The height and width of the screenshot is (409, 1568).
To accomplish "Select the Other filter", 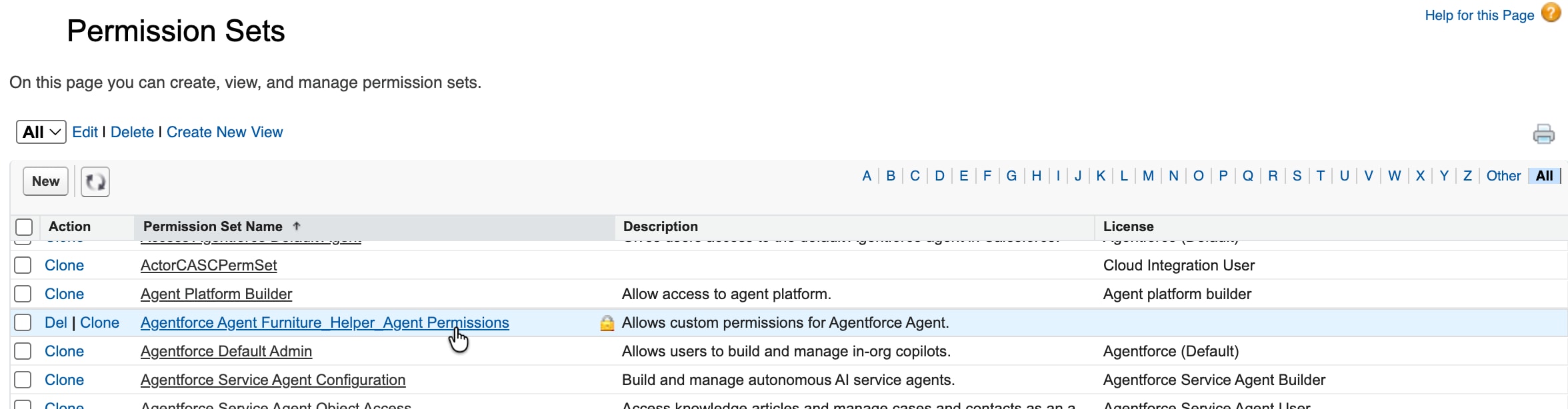I will pyautogui.click(x=1503, y=176).
